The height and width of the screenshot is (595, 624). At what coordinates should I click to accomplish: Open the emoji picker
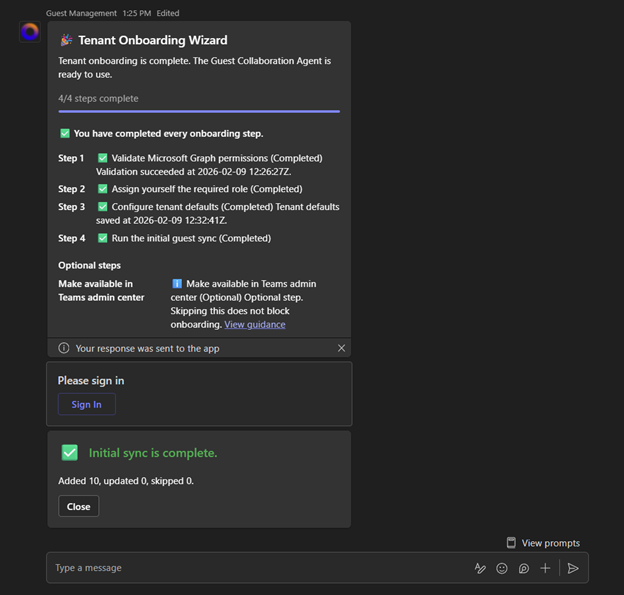(502, 568)
